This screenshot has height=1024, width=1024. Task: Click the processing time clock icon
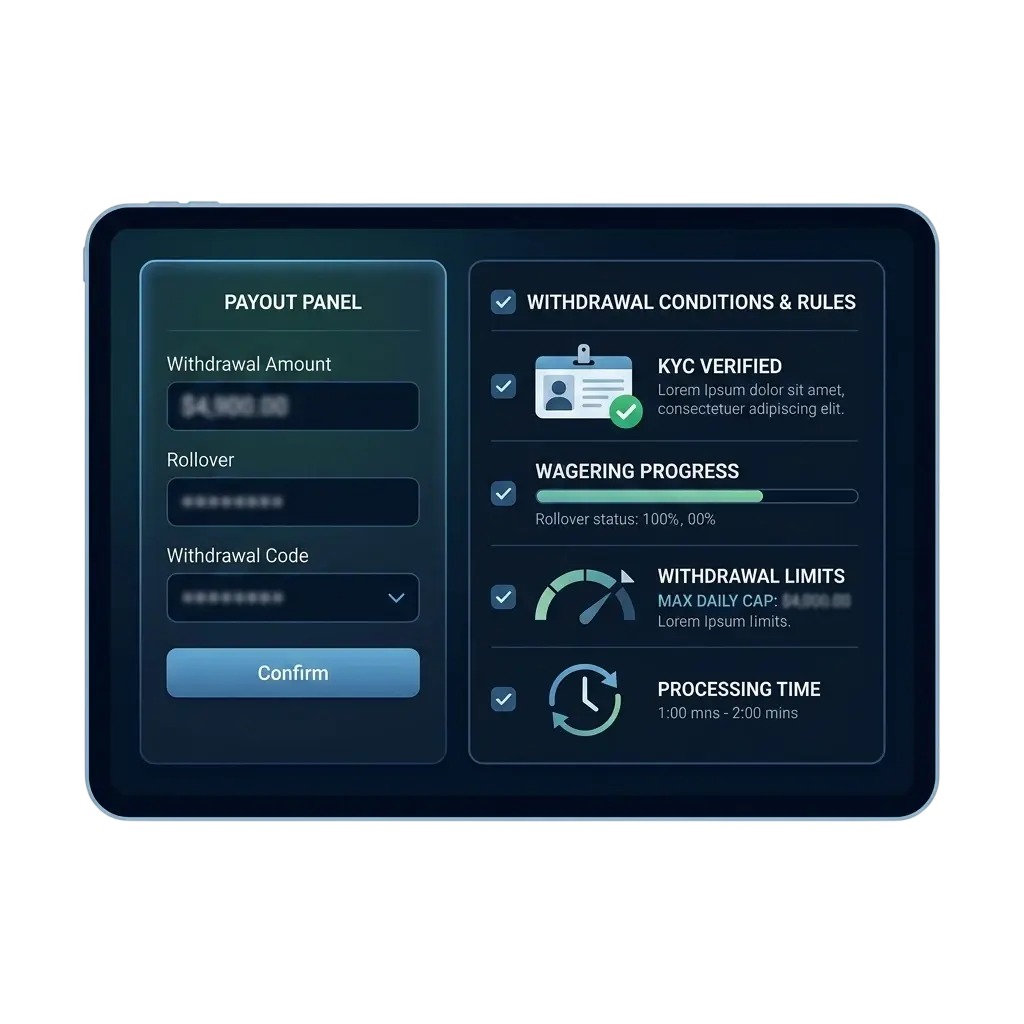tap(584, 699)
